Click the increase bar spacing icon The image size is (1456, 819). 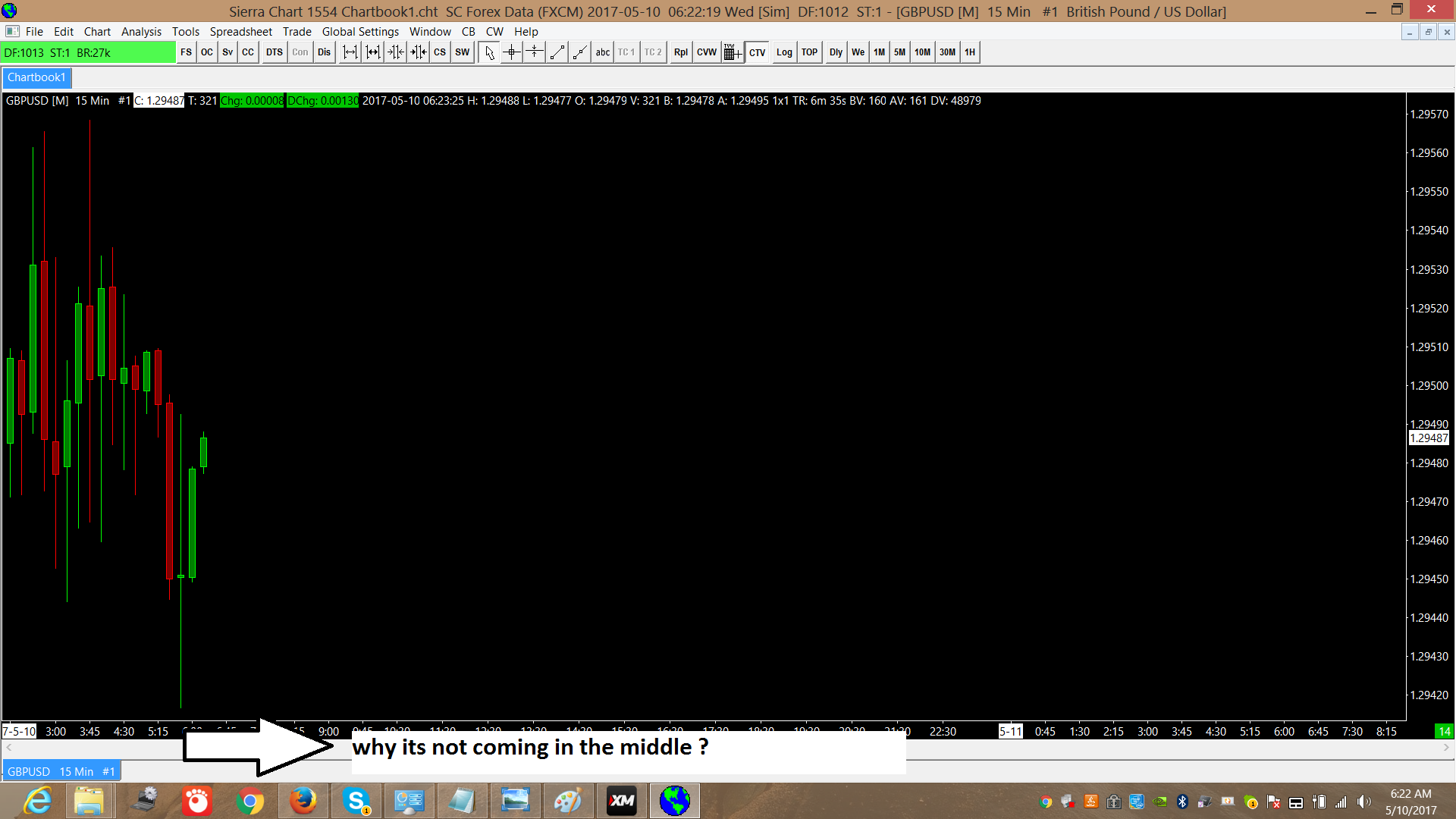click(x=350, y=52)
